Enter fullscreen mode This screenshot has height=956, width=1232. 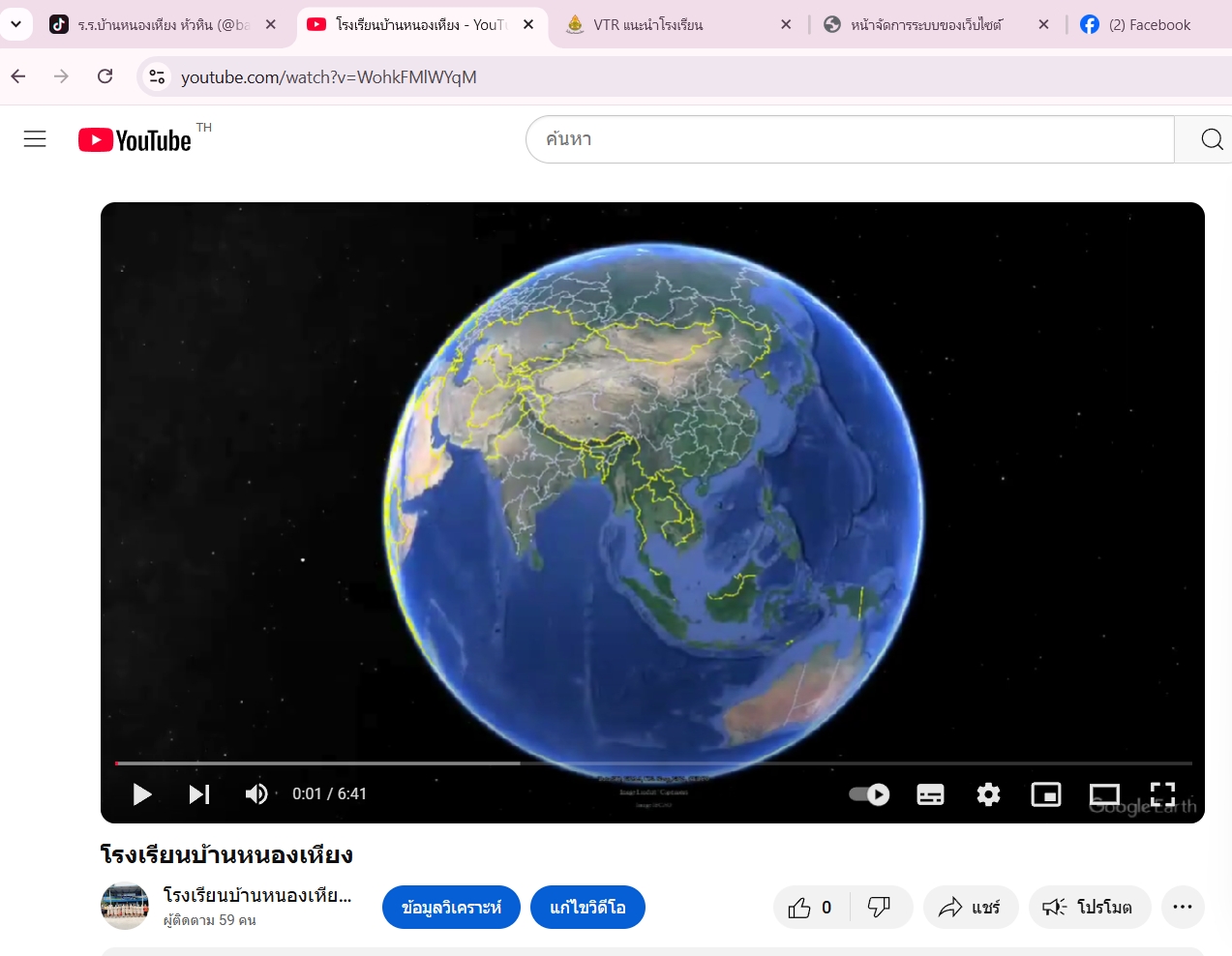pyautogui.click(x=1162, y=794)
